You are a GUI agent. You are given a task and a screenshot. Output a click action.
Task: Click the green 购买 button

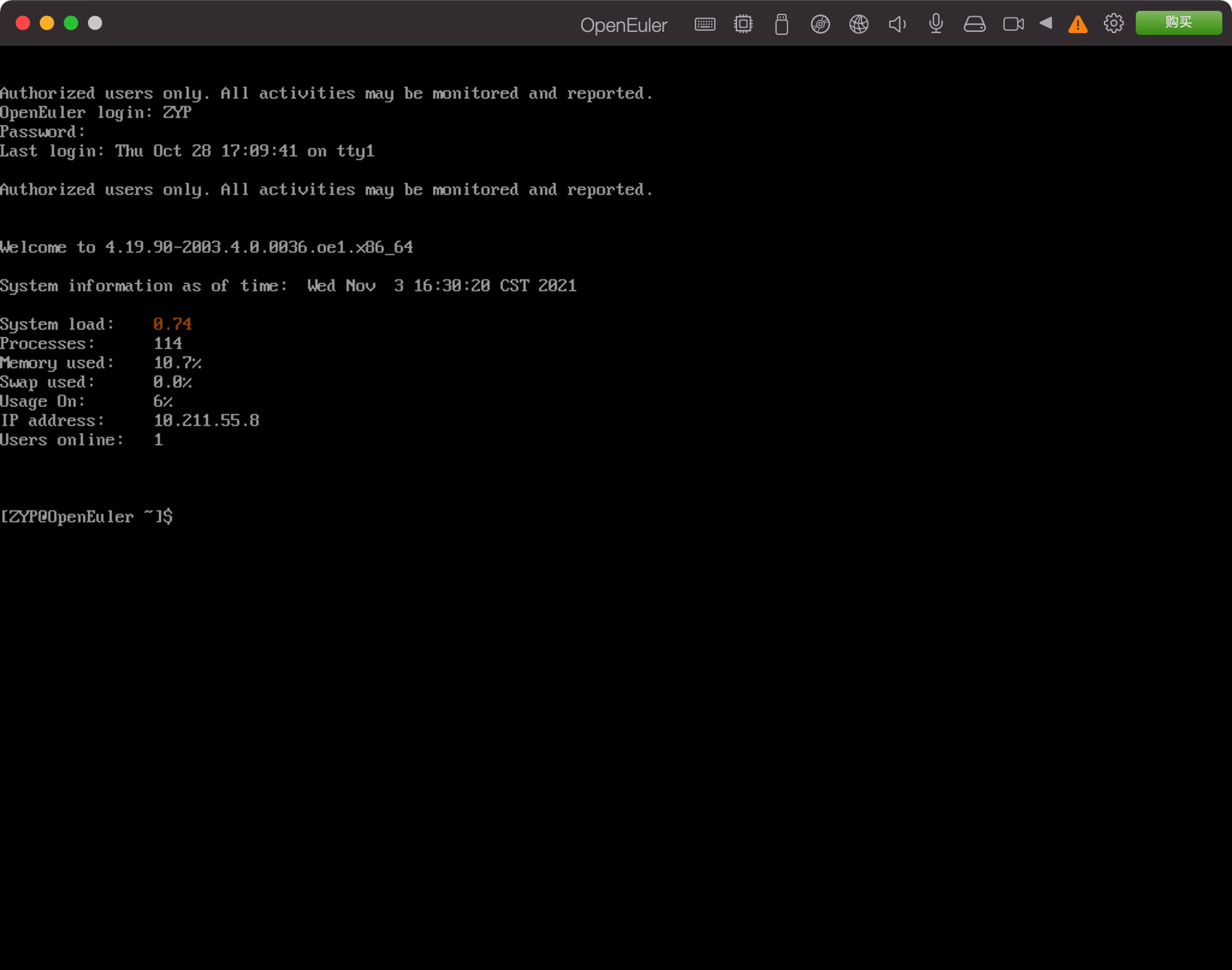tap(1178, 23)
